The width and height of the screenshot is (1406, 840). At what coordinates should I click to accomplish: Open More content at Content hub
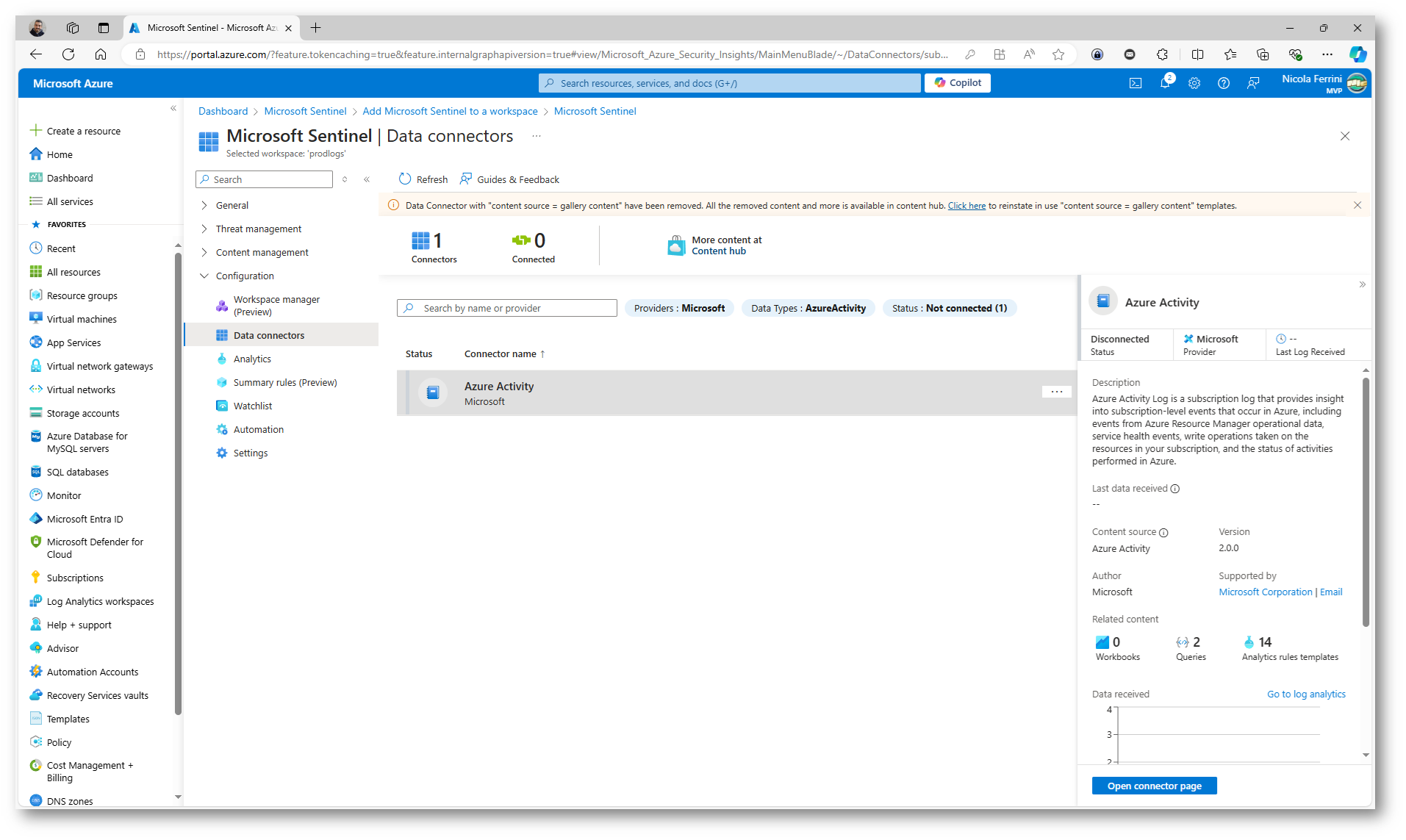(x=714, y=245)
